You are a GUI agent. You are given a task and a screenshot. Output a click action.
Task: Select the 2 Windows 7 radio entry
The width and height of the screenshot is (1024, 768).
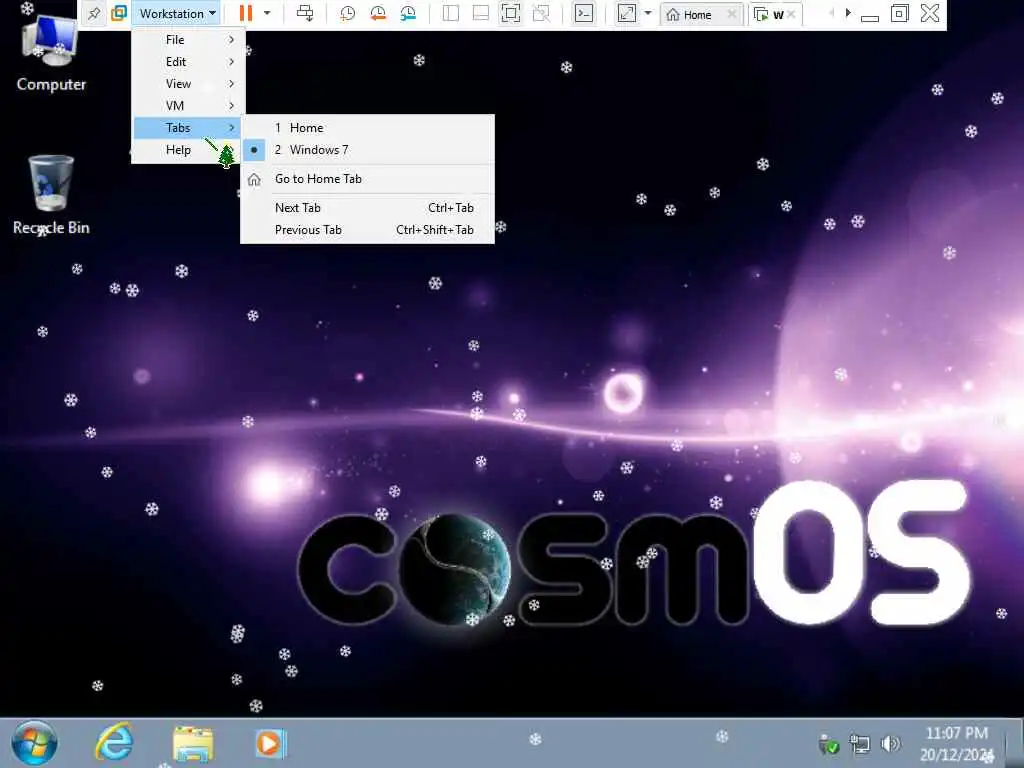[368, 150]
